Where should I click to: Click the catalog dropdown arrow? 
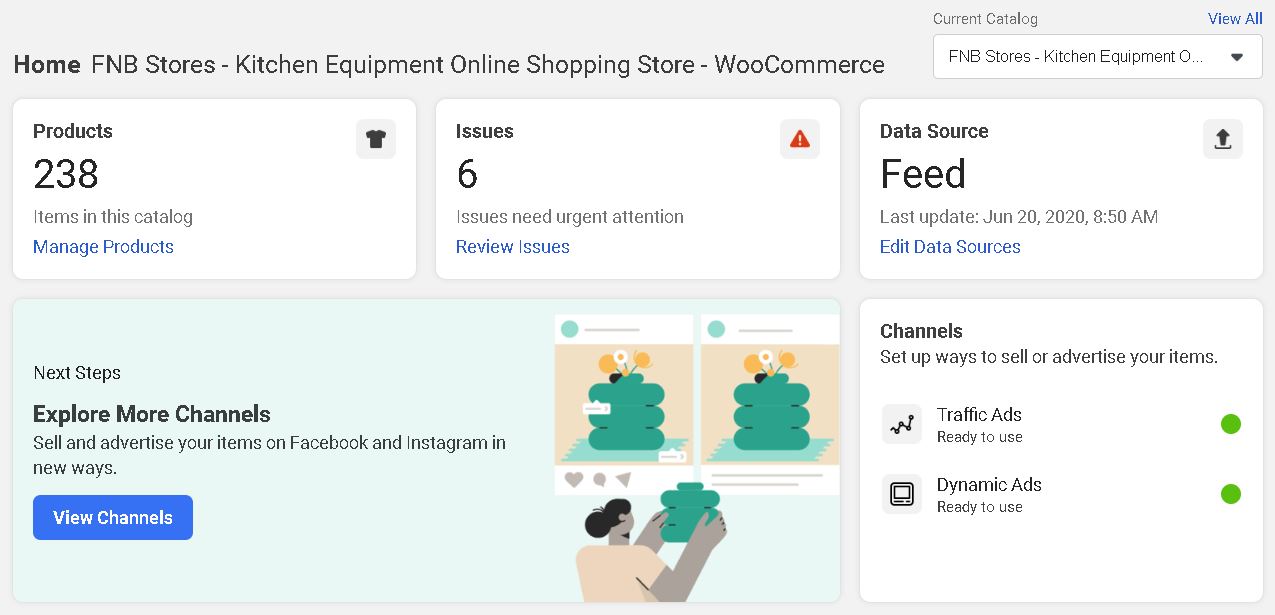tap(1237, 57)
